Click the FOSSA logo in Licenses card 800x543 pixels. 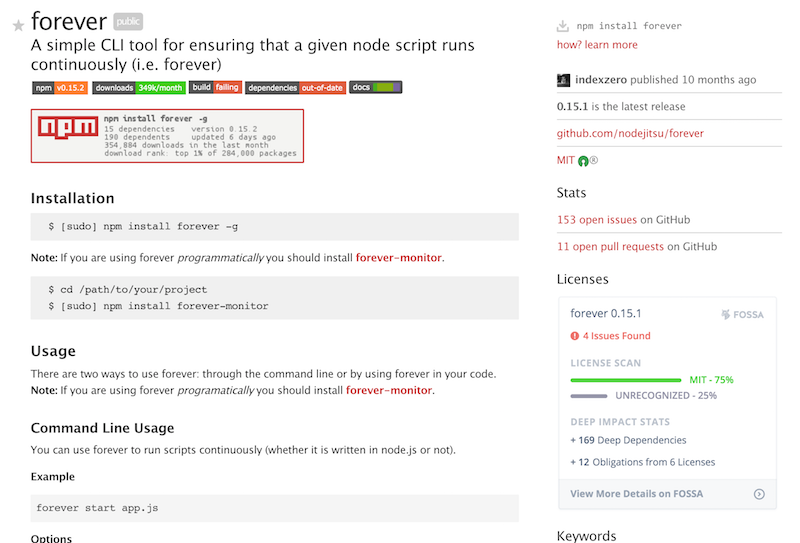click(x=742, y=314)
